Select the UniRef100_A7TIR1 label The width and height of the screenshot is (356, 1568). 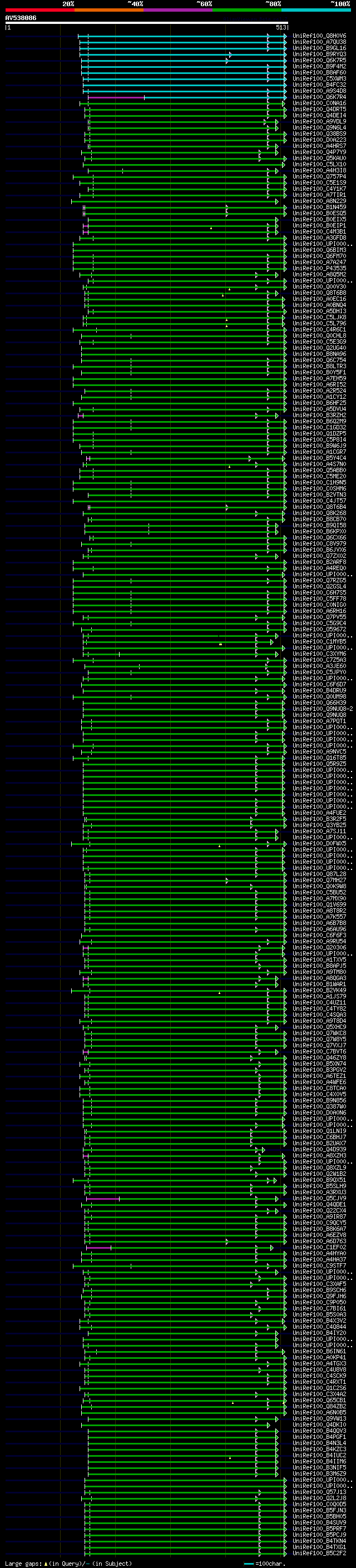pyautogui.click(x=319, y=195)
